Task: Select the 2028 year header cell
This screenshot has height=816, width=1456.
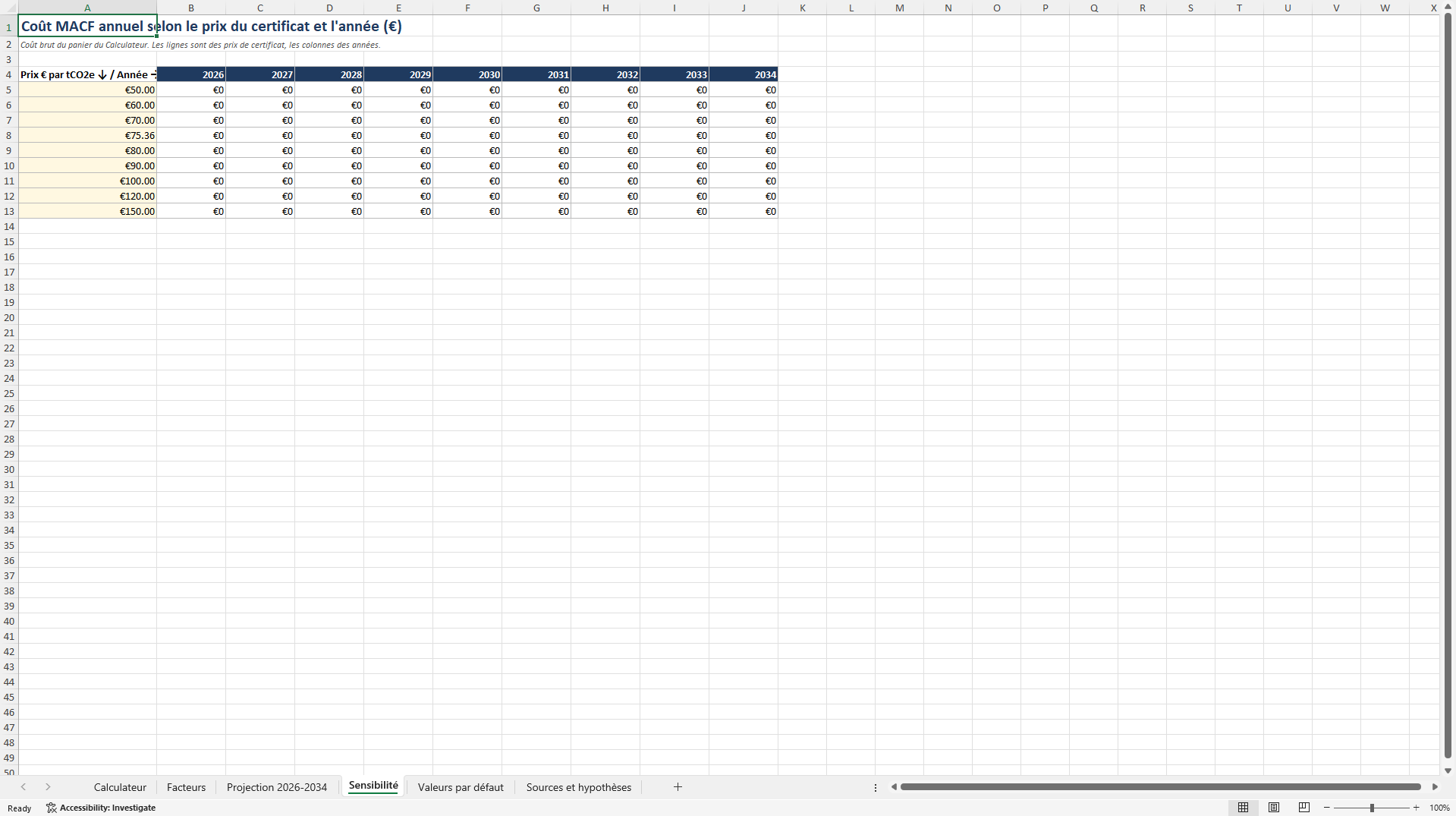Action: tap(329, 74)
